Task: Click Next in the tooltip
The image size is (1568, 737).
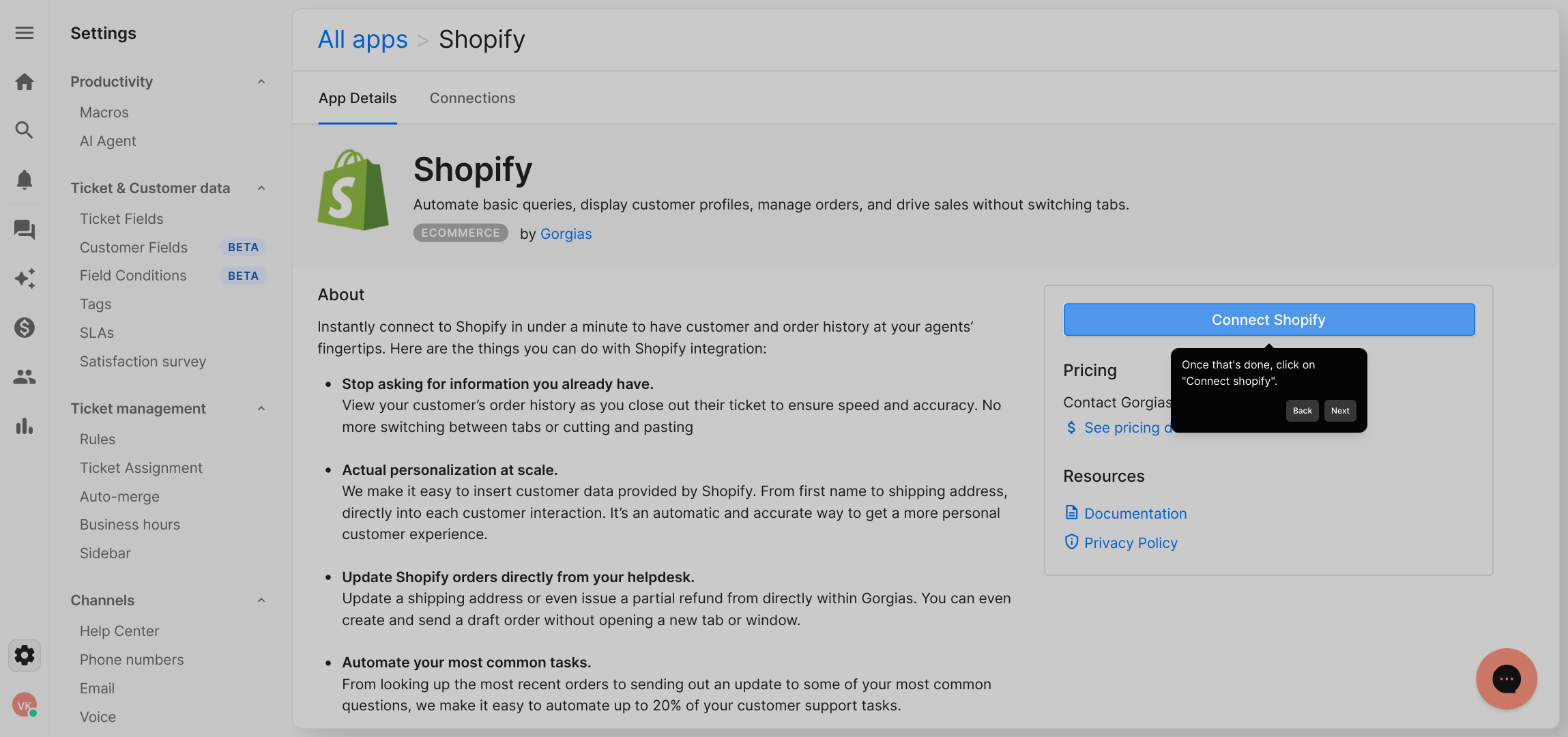Action: pos(1340,411)
